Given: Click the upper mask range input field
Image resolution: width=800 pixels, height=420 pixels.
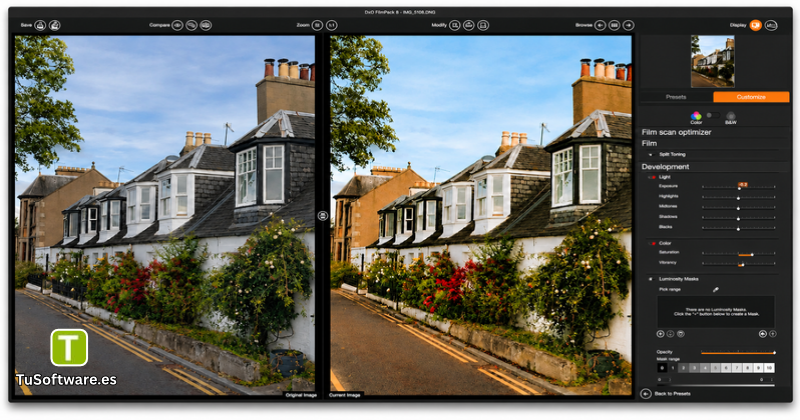Looking at the screenshot, I should click(x=767, y=380).
